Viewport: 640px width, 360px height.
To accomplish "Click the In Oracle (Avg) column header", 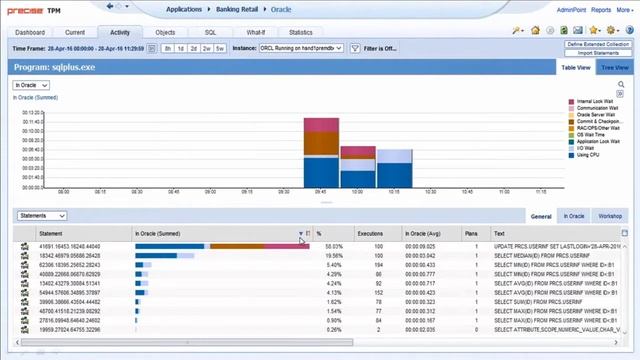I will click(x=431, y=233).
